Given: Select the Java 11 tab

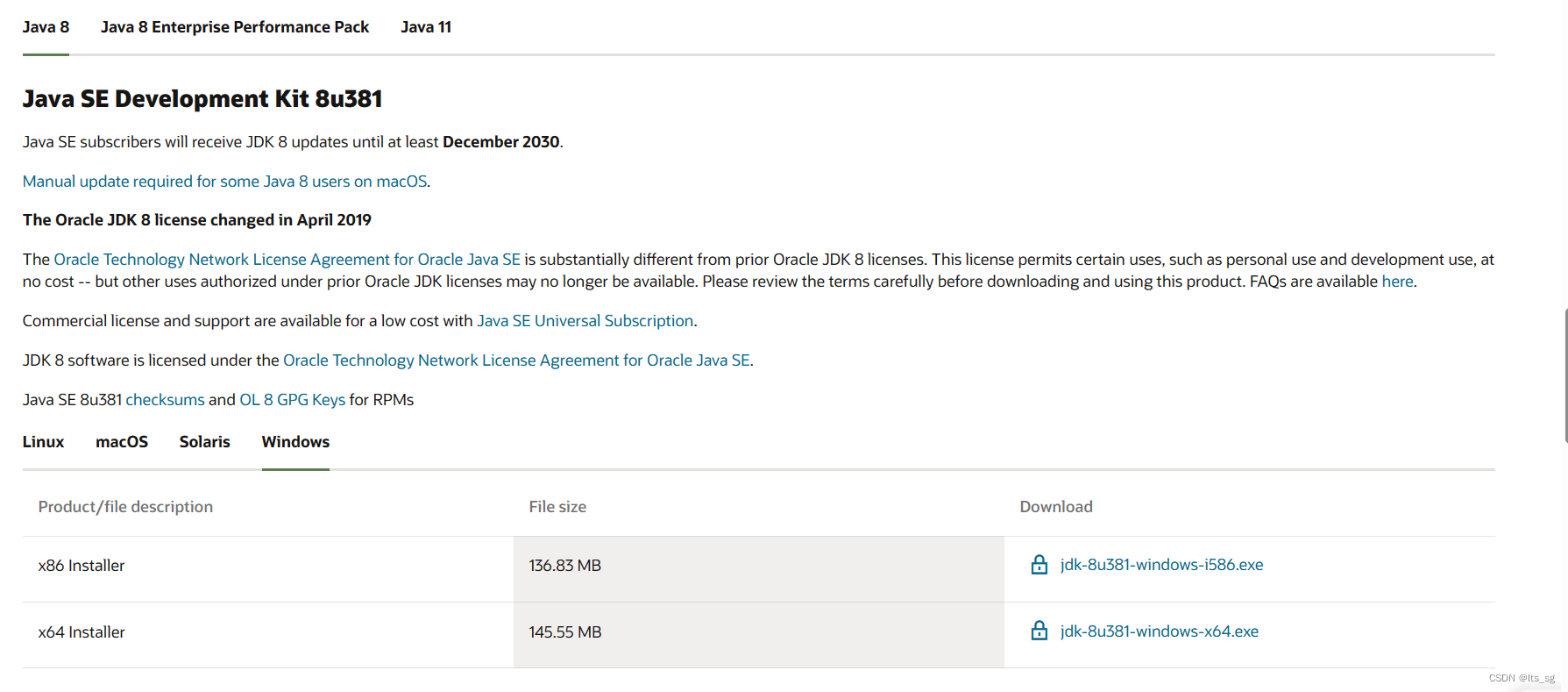Looking at the screenshot, I should point(426,27).
